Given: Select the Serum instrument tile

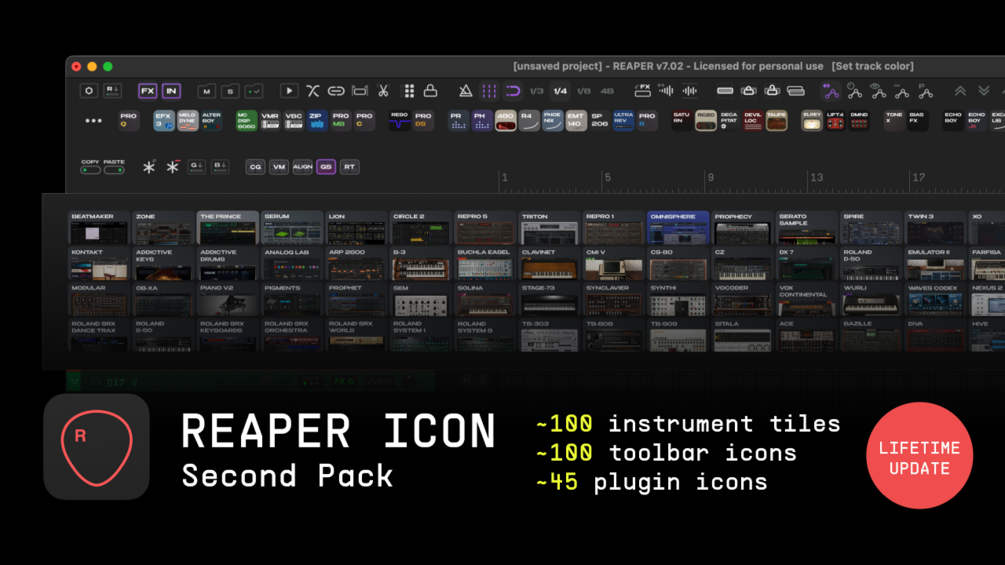Looking at the screenshot, I should pos(292,227).
